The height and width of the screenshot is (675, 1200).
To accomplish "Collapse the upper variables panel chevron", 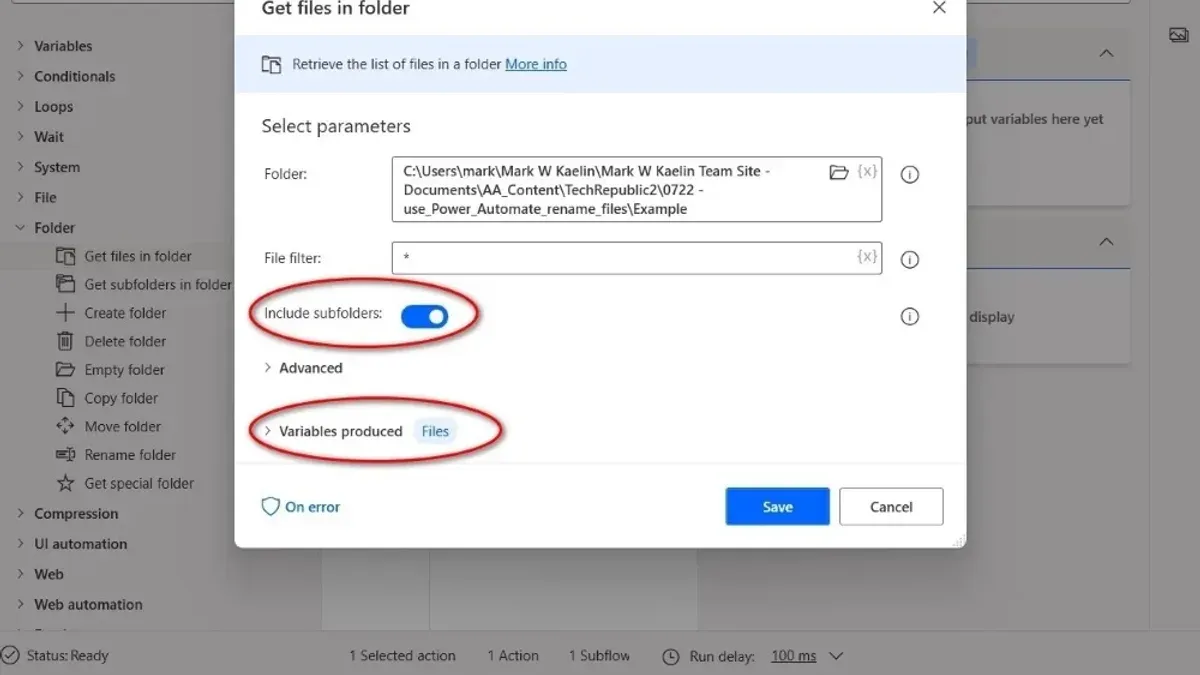I will 1106,53.
